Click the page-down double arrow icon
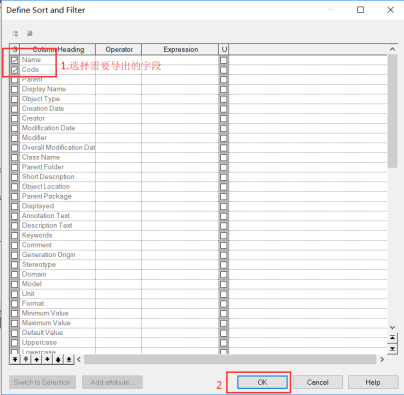This screenshot has width=404, height=395. (58, 359)
